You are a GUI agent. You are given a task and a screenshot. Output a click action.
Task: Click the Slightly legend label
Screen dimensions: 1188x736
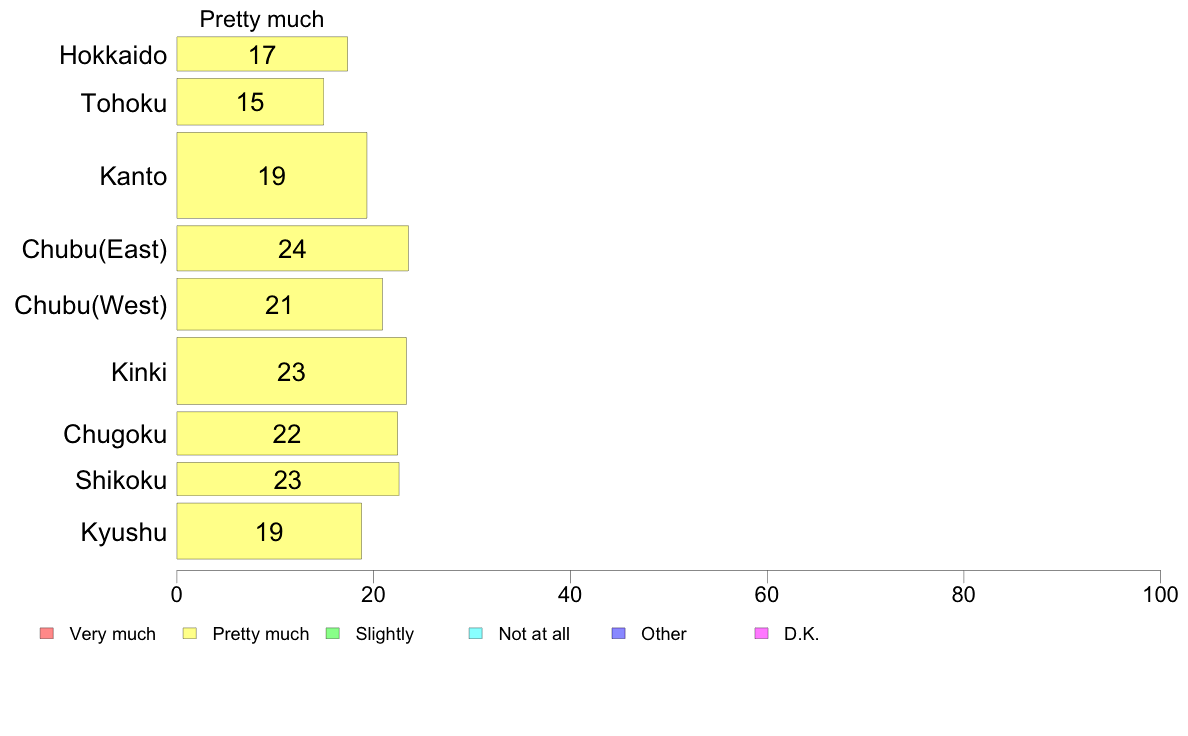385,634
